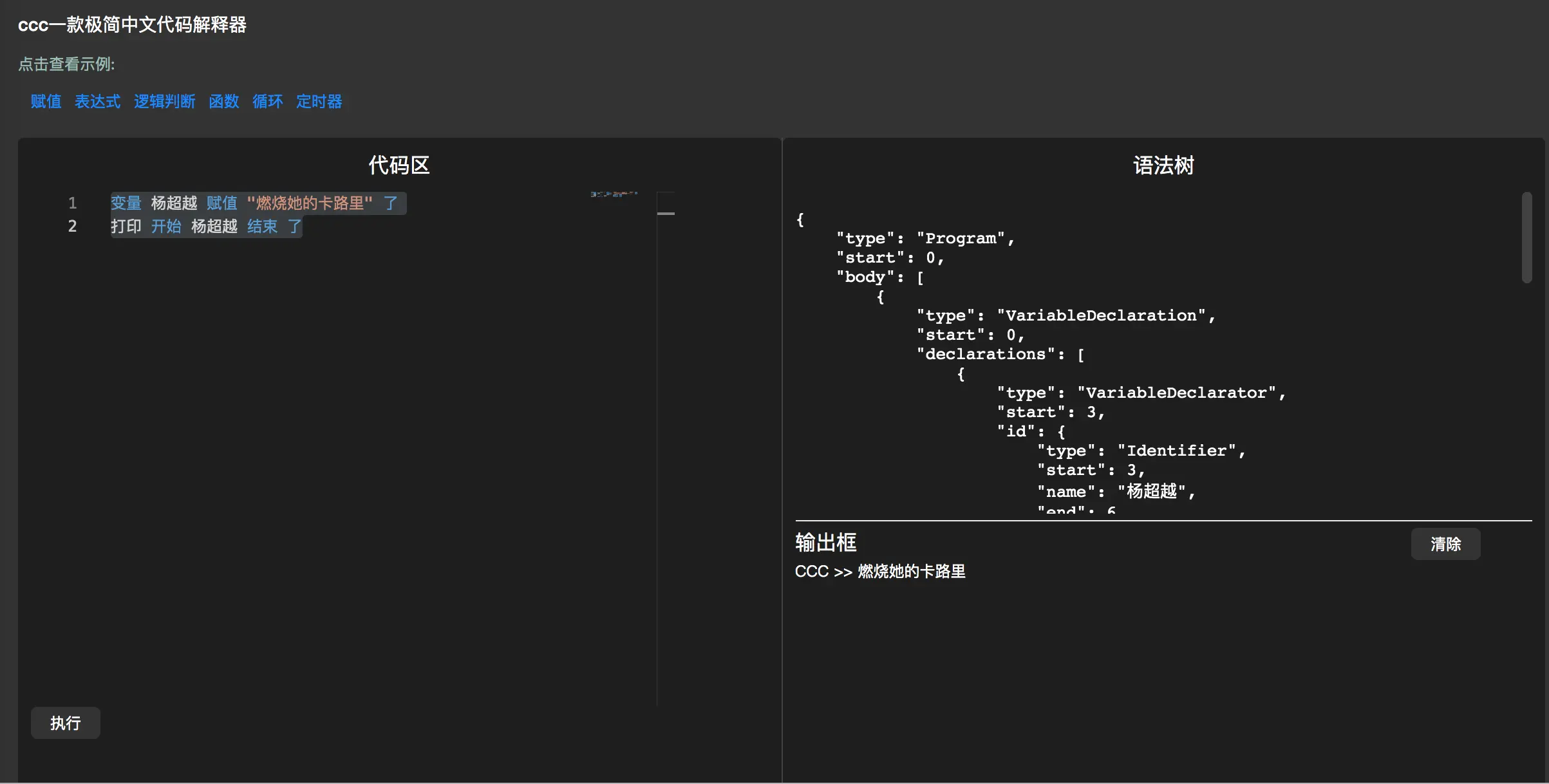Click the 结束 keyword in line two

(x=262, y=227)
